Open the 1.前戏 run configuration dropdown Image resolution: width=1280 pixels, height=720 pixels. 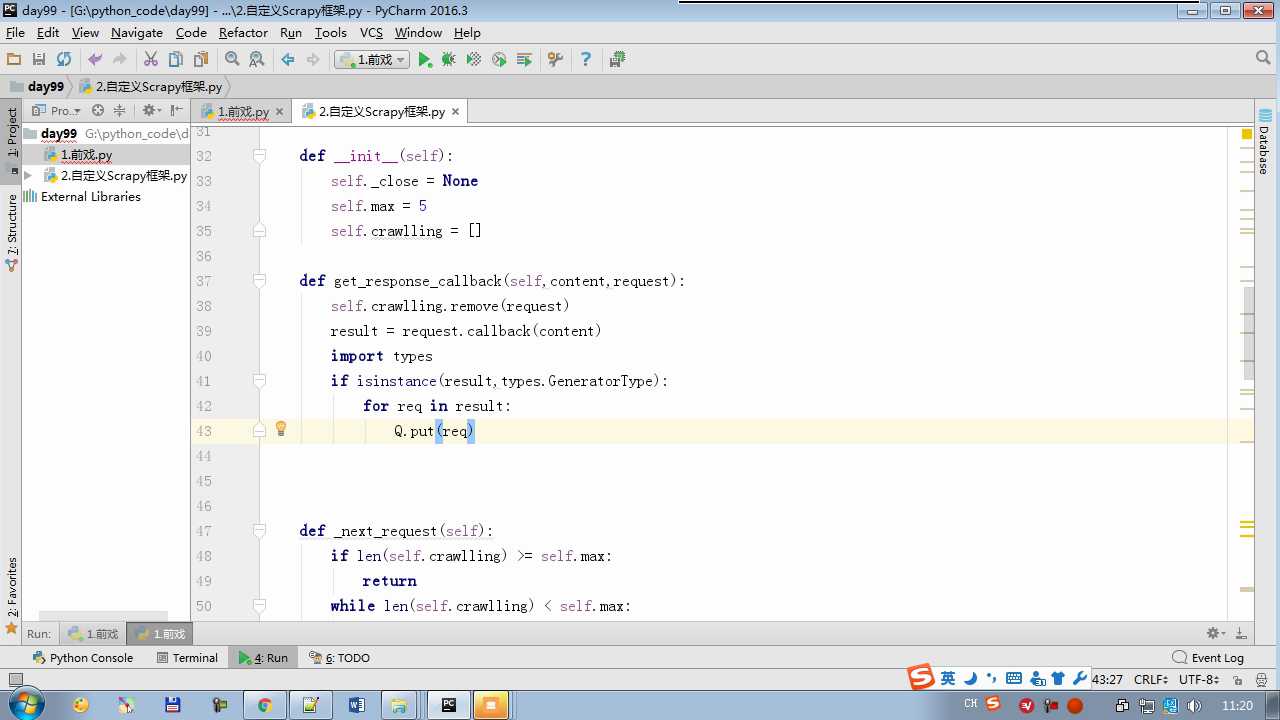372,60
